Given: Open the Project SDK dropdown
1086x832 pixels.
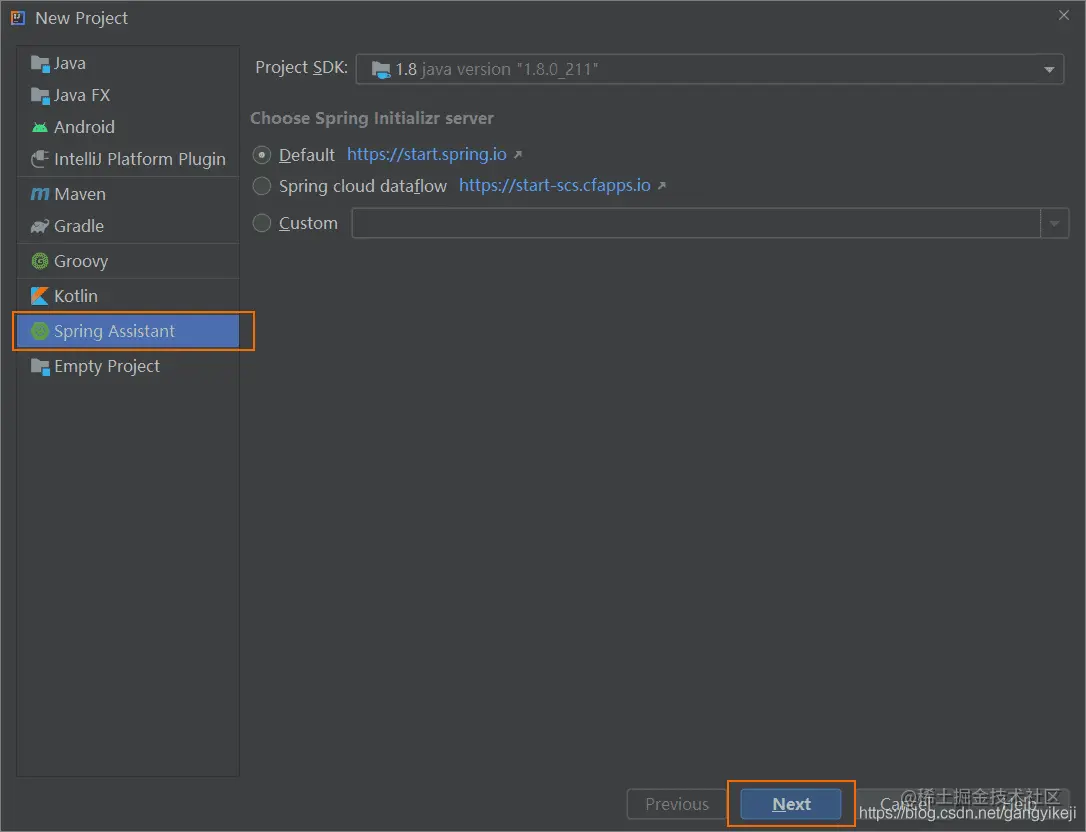Looking at the screenshot, I should (709, 69).
